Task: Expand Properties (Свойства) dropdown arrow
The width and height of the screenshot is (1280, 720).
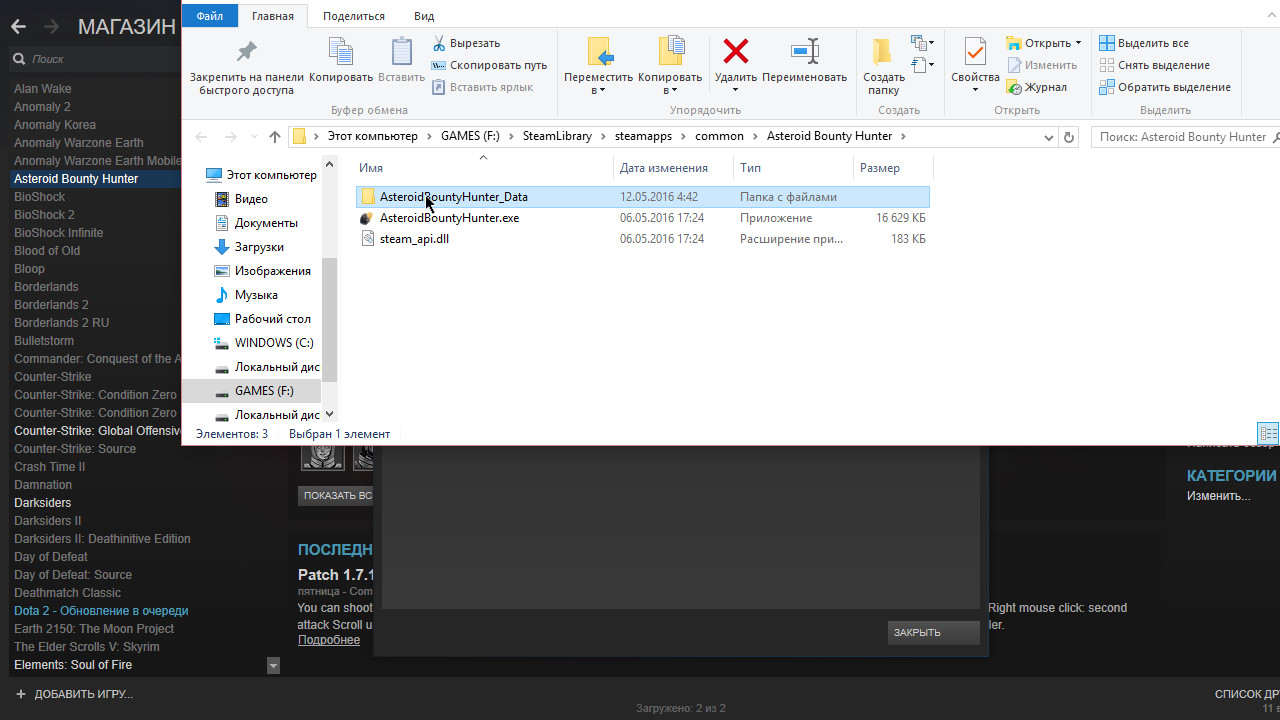Action: pyautogui.click(x=975, y=90)
